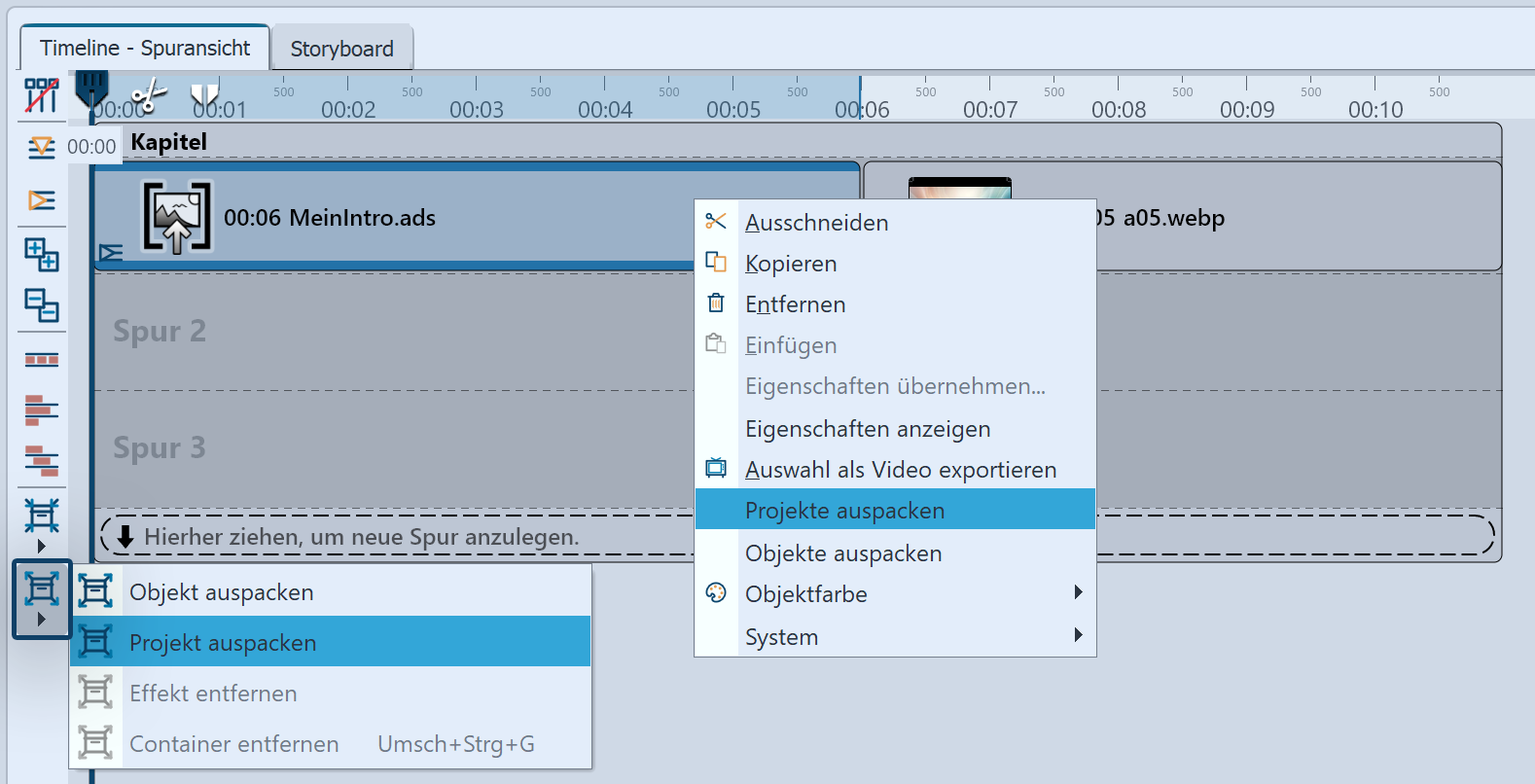Toggle the sideways expand track icon

coord(41,200)
